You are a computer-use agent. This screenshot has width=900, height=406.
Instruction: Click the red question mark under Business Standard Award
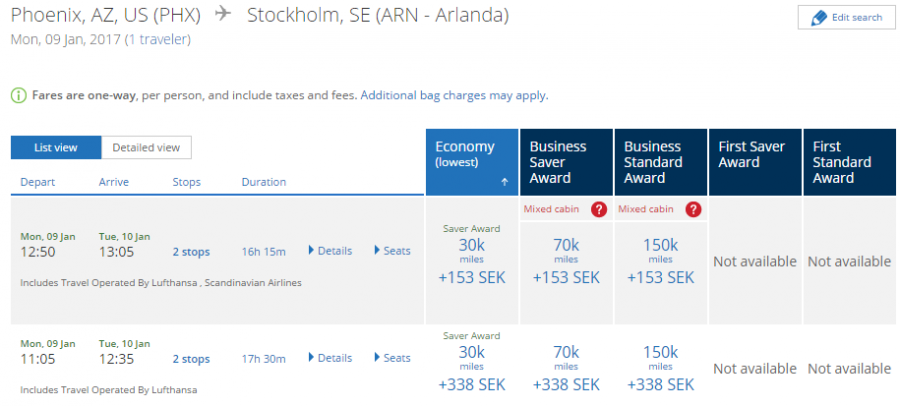[693, 210]
